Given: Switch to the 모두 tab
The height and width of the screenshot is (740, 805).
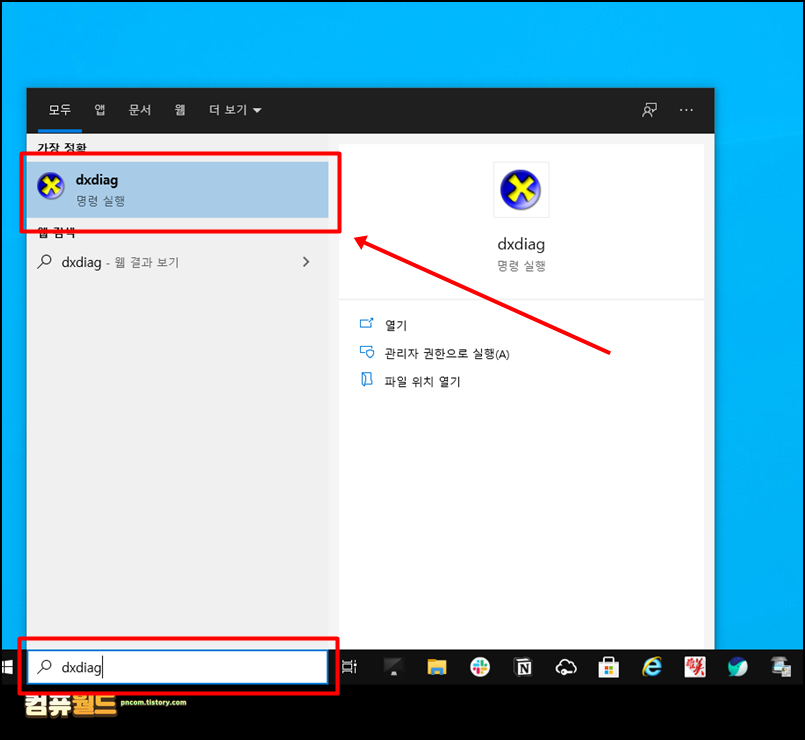Looking at the screenshot, I should coord(60,109).
